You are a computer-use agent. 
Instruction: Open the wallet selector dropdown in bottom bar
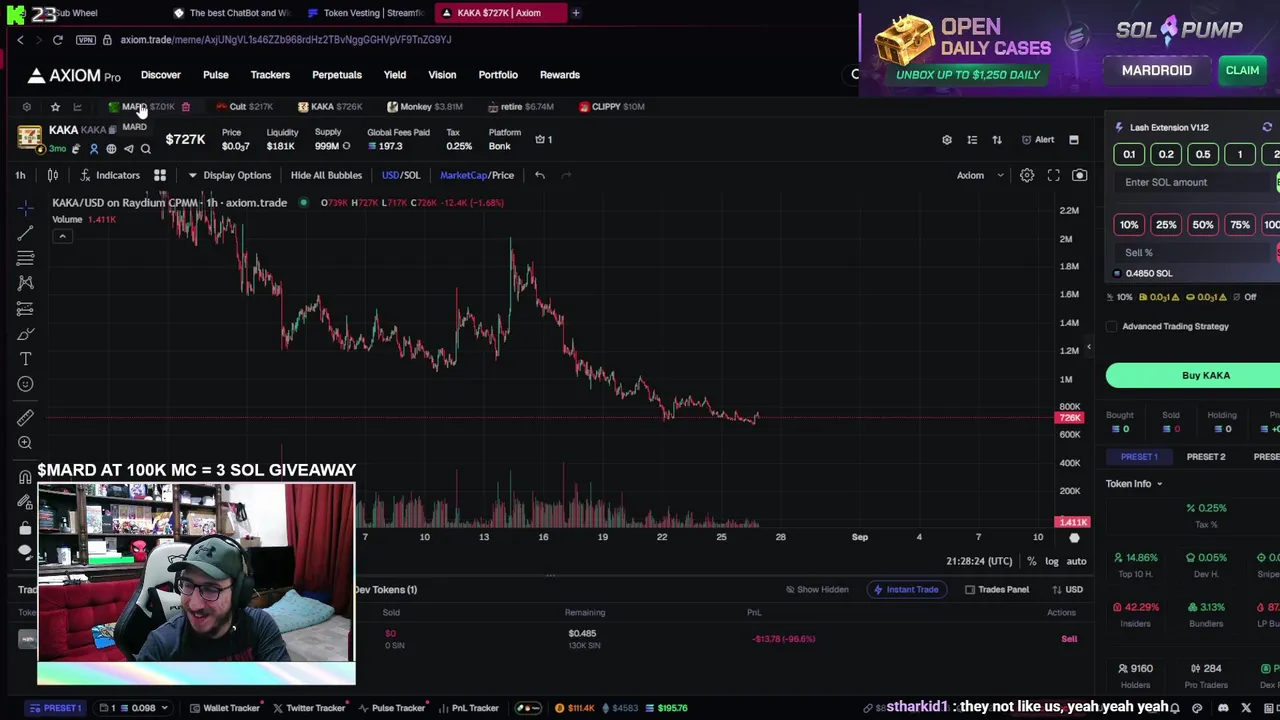(x=135, y=708)
